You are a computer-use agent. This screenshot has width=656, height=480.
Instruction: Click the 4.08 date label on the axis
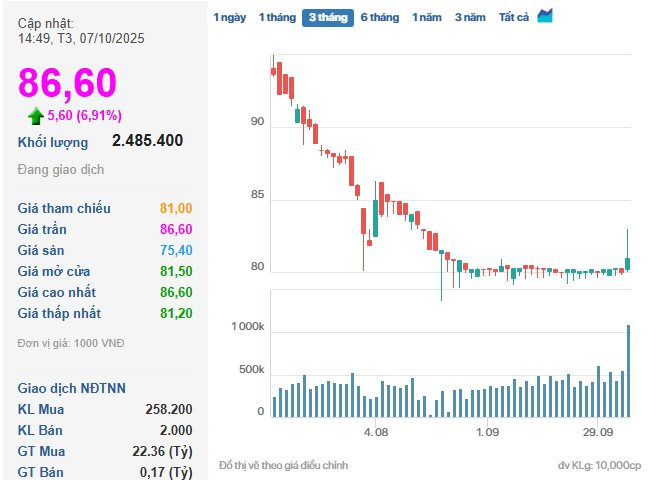point(375,432)
